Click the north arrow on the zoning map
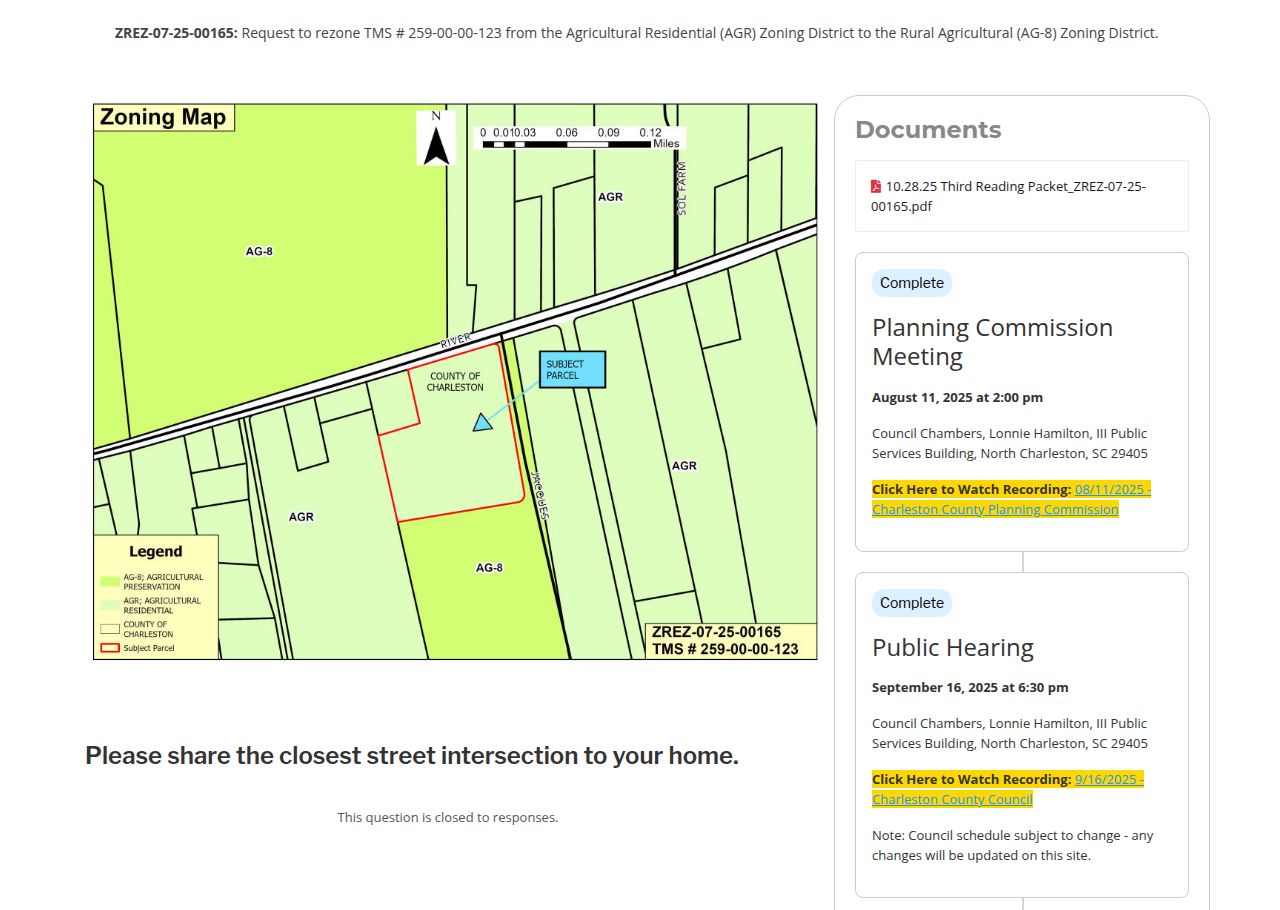The image size is (1280, 910). [x=436, y=138]
